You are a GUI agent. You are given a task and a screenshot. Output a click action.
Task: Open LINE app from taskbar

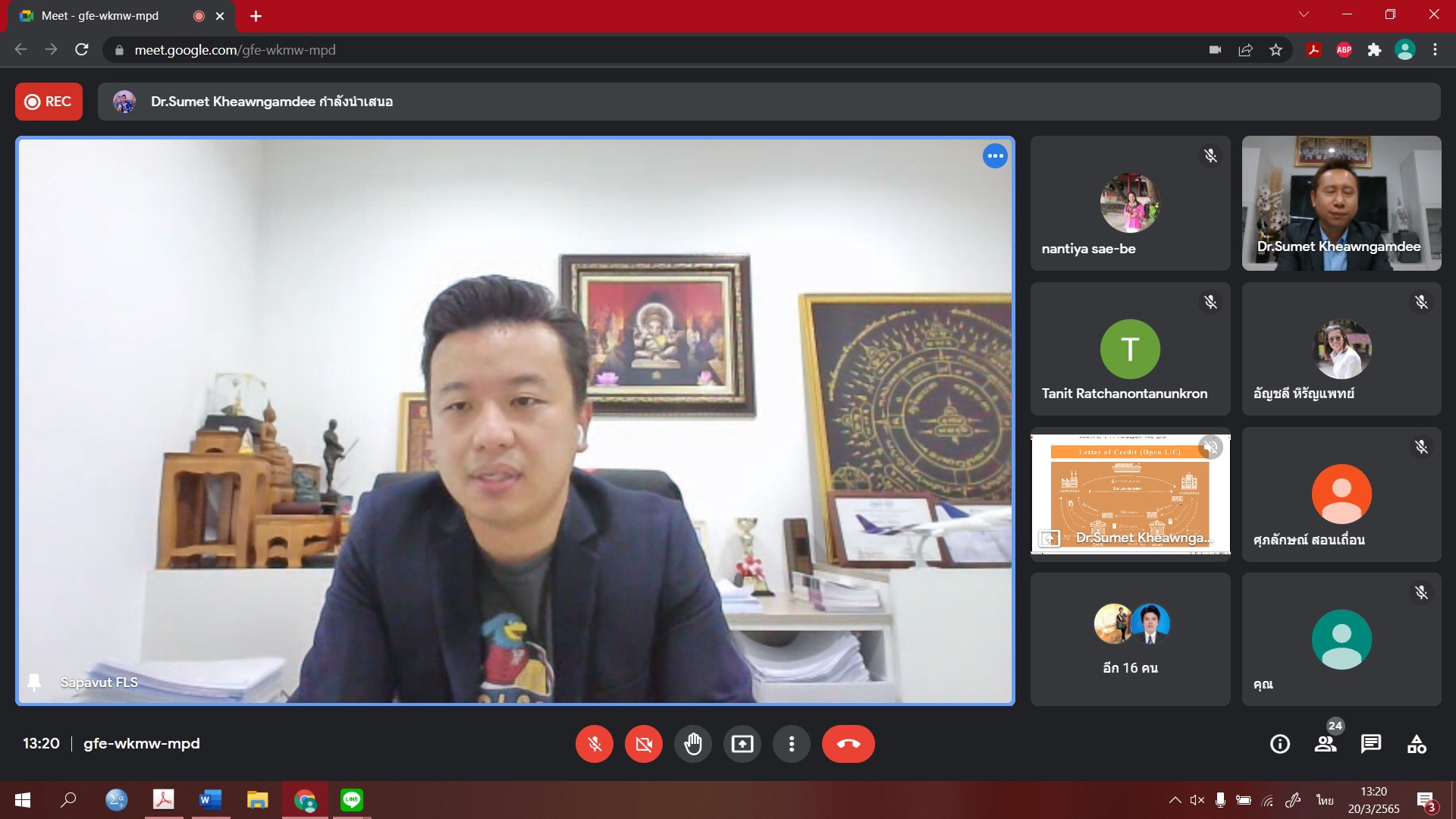(351, 800)
